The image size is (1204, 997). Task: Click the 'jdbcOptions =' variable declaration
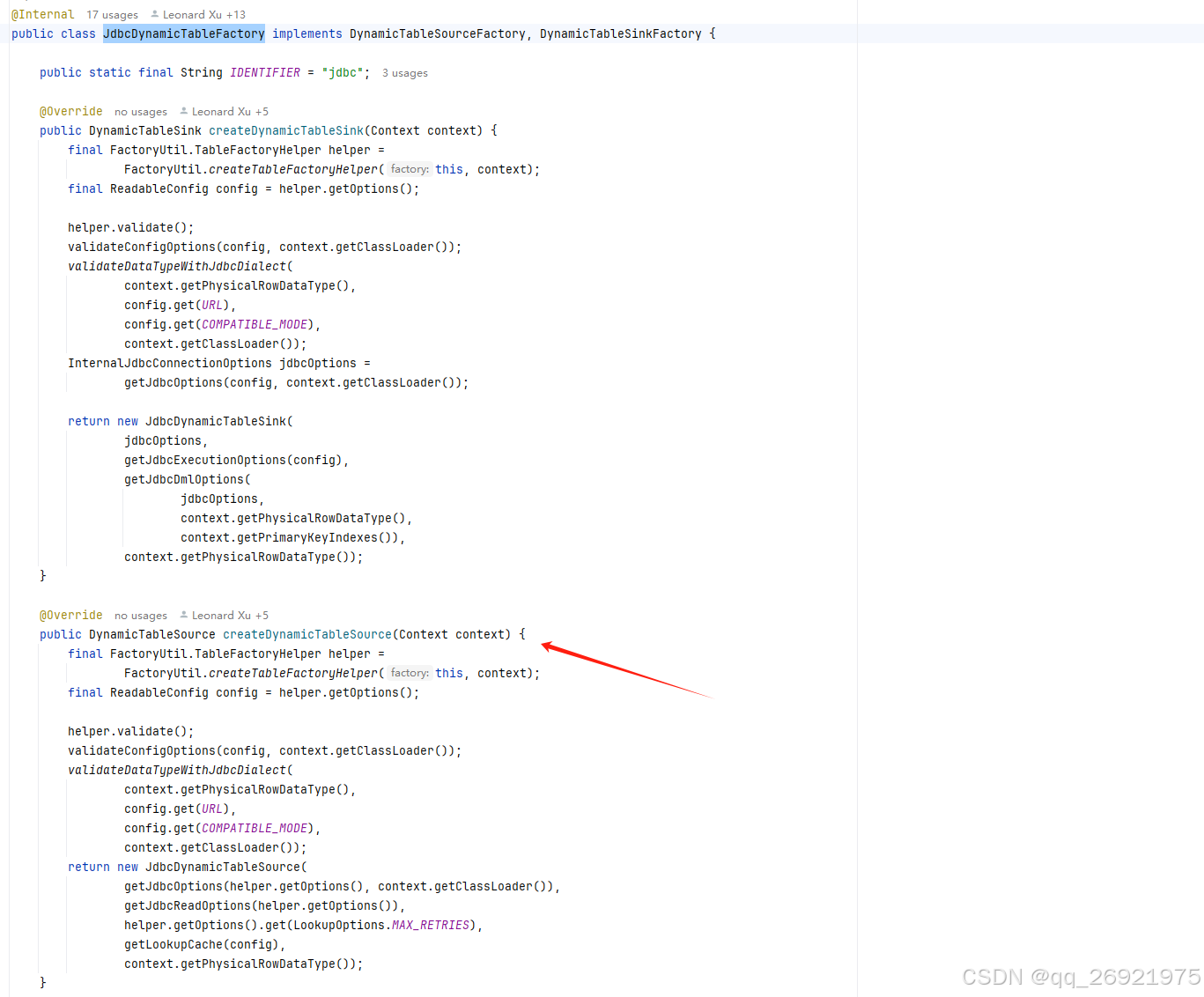point(325,363)
